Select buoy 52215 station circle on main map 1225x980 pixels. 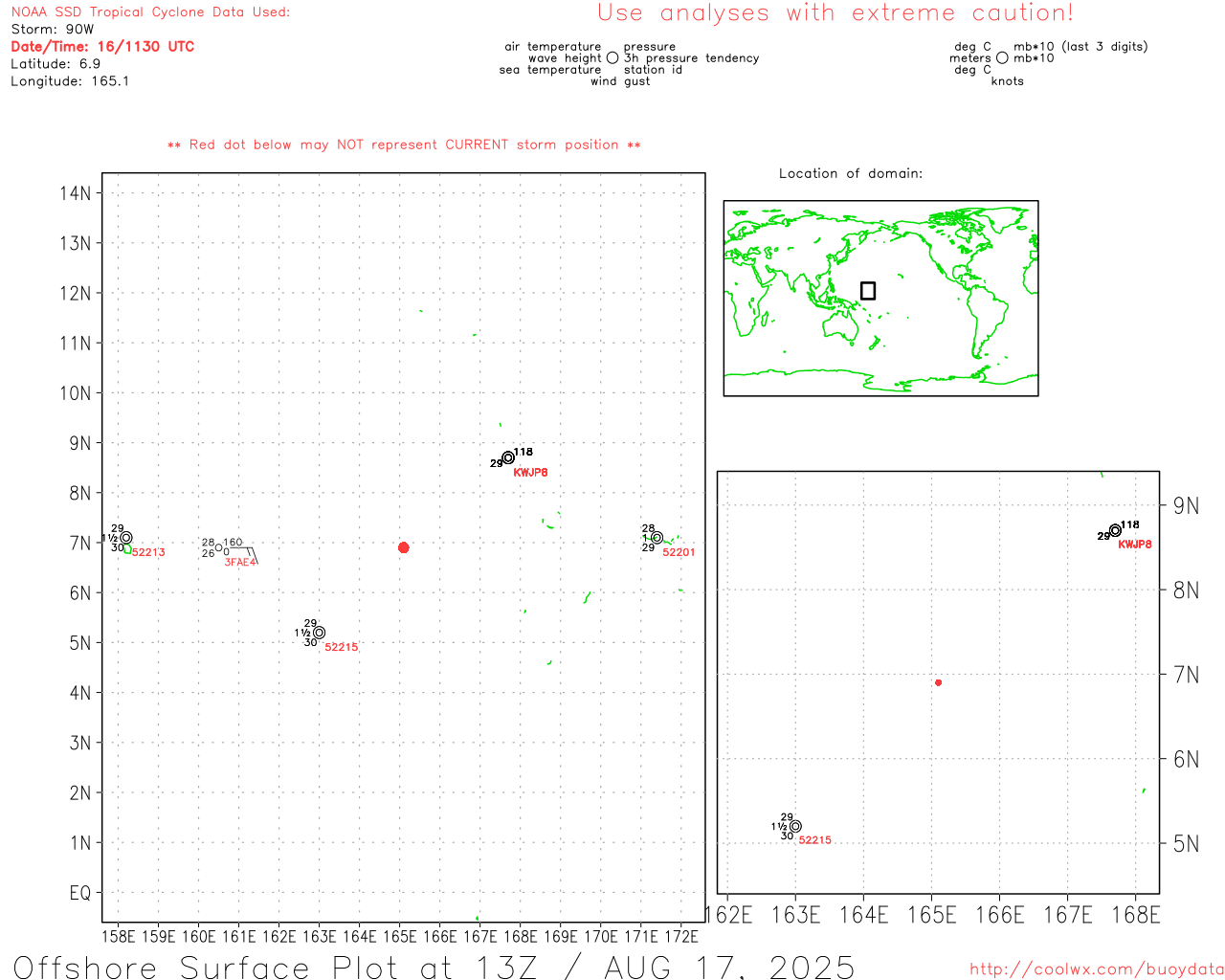point(320,633)
